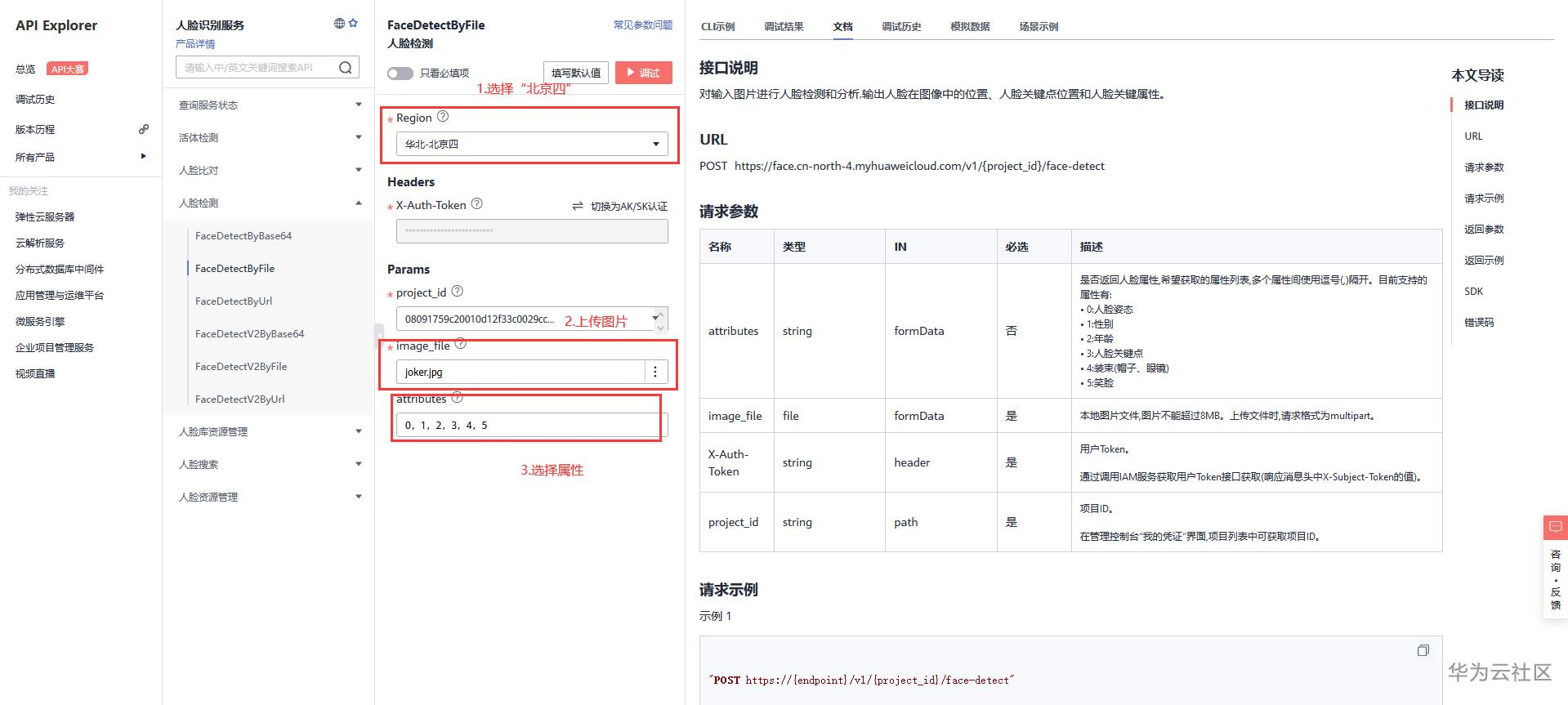Open 总览 in the left navigation

(x=25, y=69)
